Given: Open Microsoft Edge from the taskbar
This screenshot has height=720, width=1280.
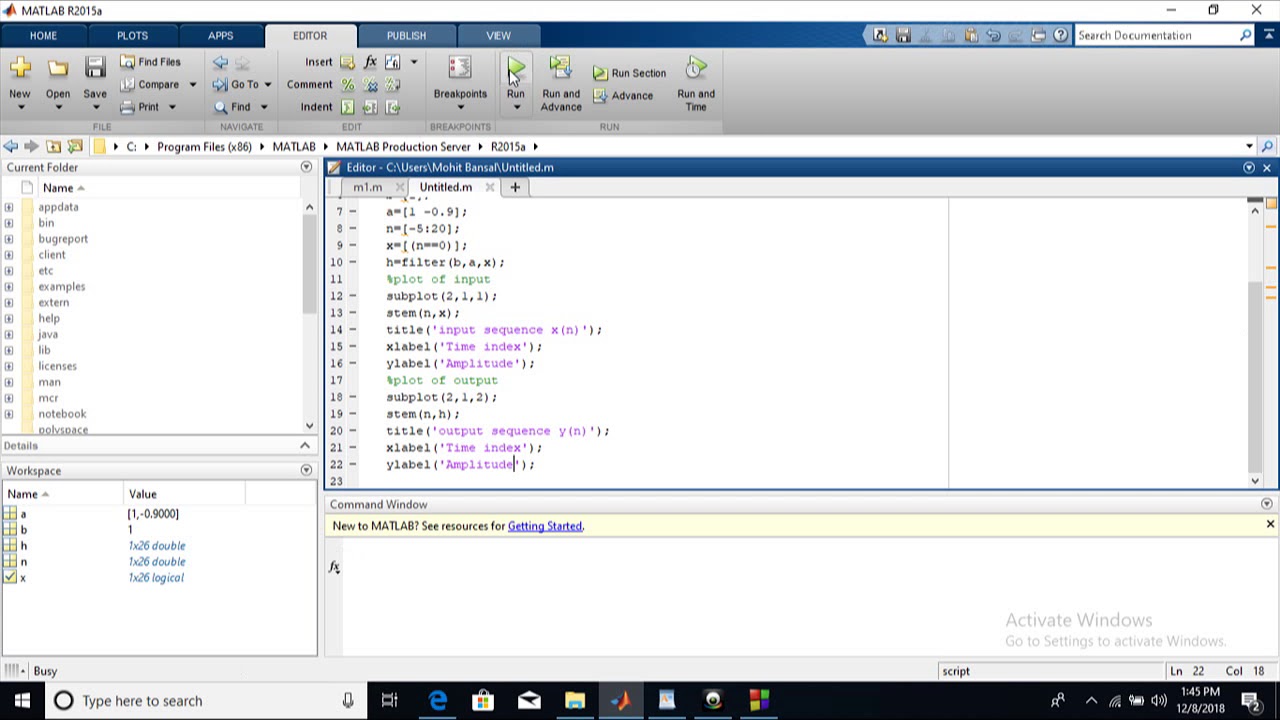Looking at the screenshot, I should point(437,701).
